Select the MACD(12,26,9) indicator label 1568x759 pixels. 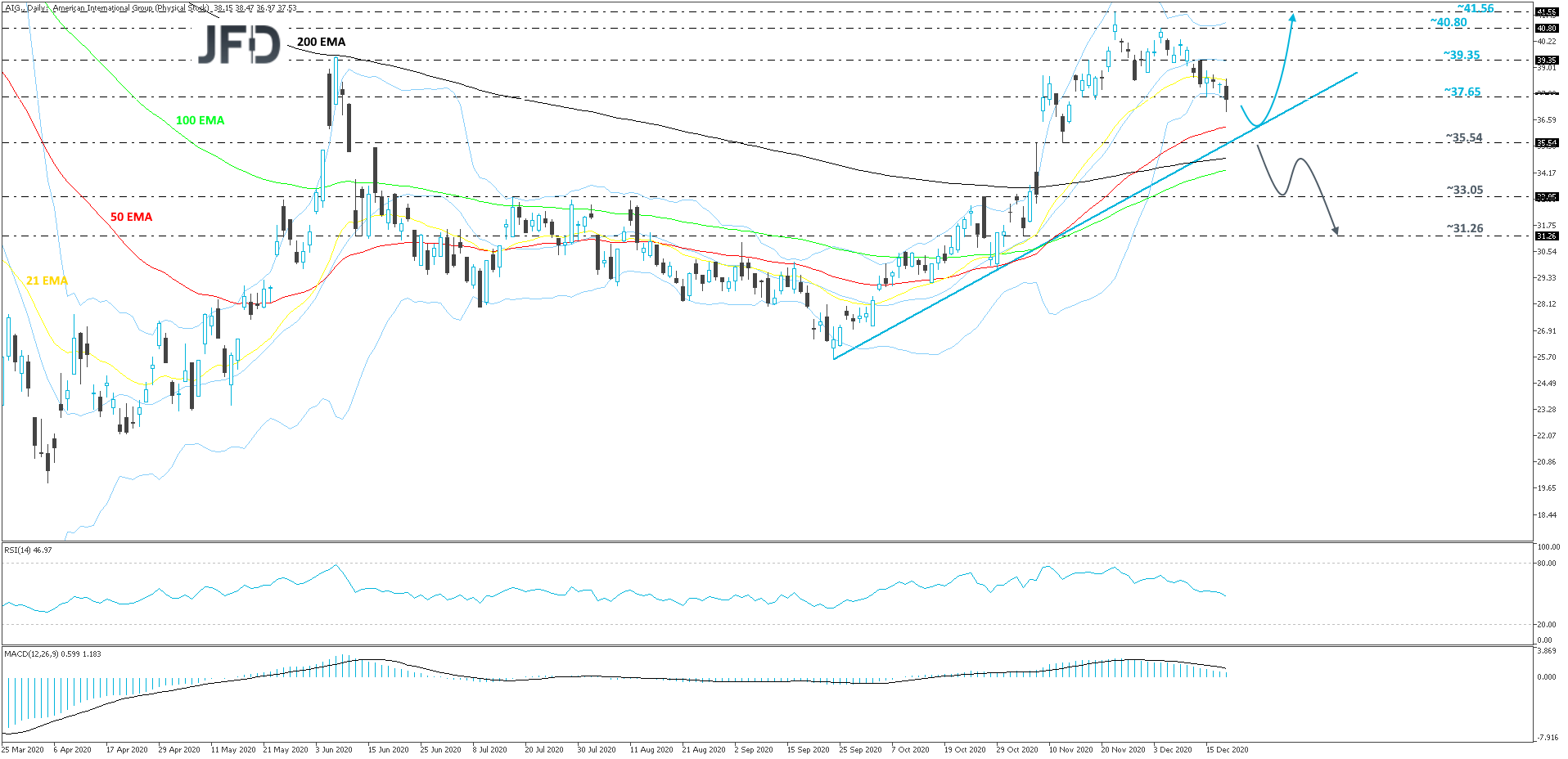[52, 653]
